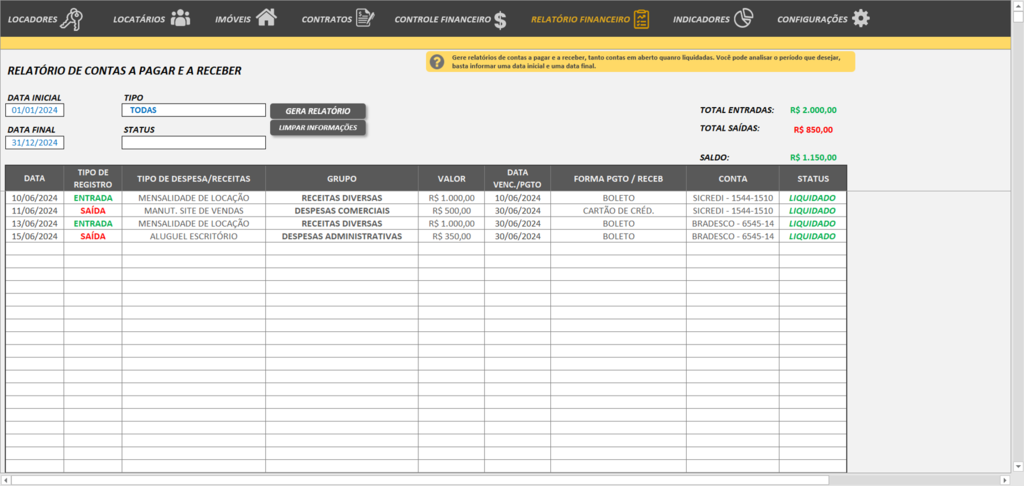
Task: Click the Total Saídas value R$ 850,00
Action: pos(813,130)
